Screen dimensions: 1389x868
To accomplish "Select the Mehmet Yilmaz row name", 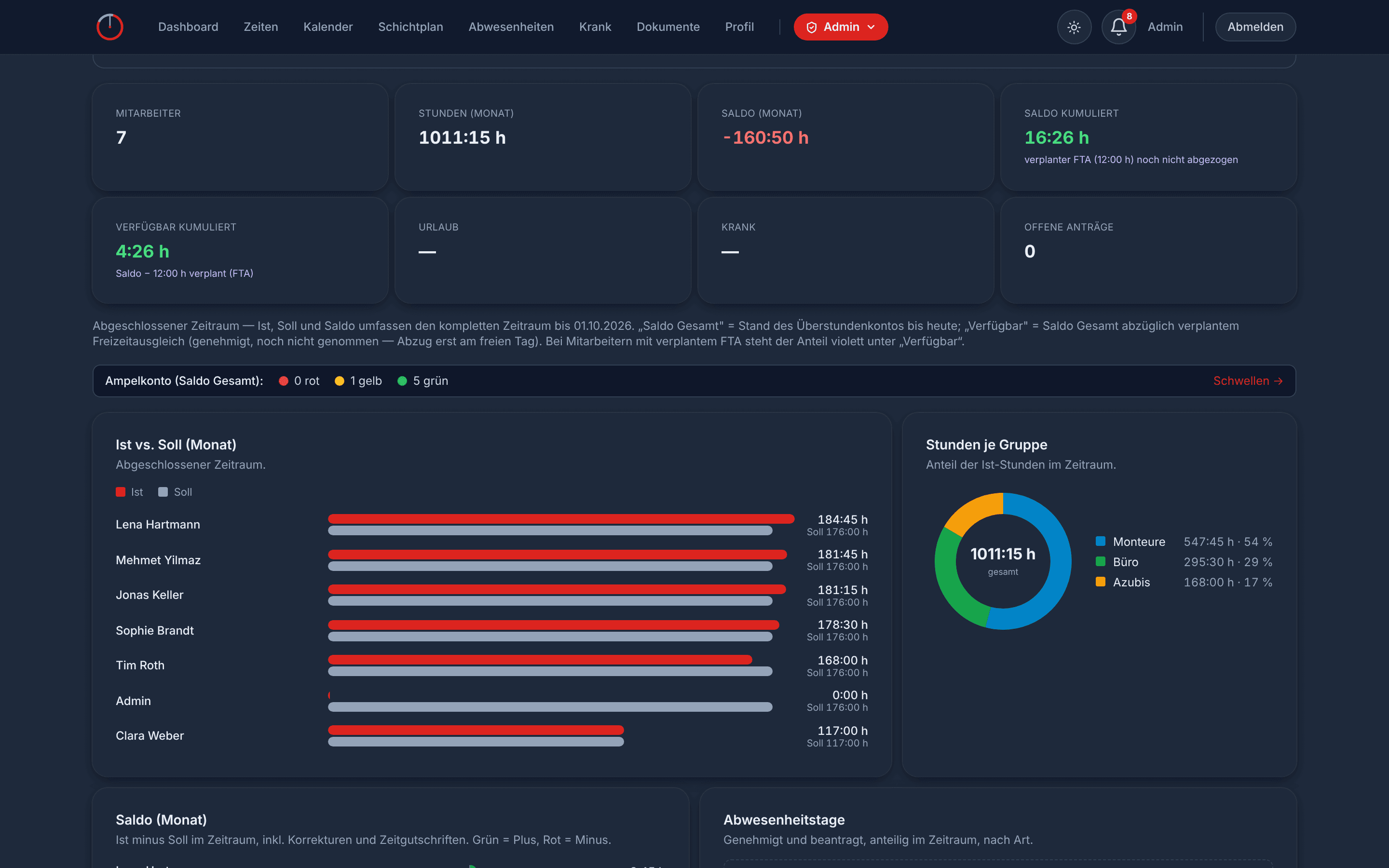I will click(x=158, y=560).
